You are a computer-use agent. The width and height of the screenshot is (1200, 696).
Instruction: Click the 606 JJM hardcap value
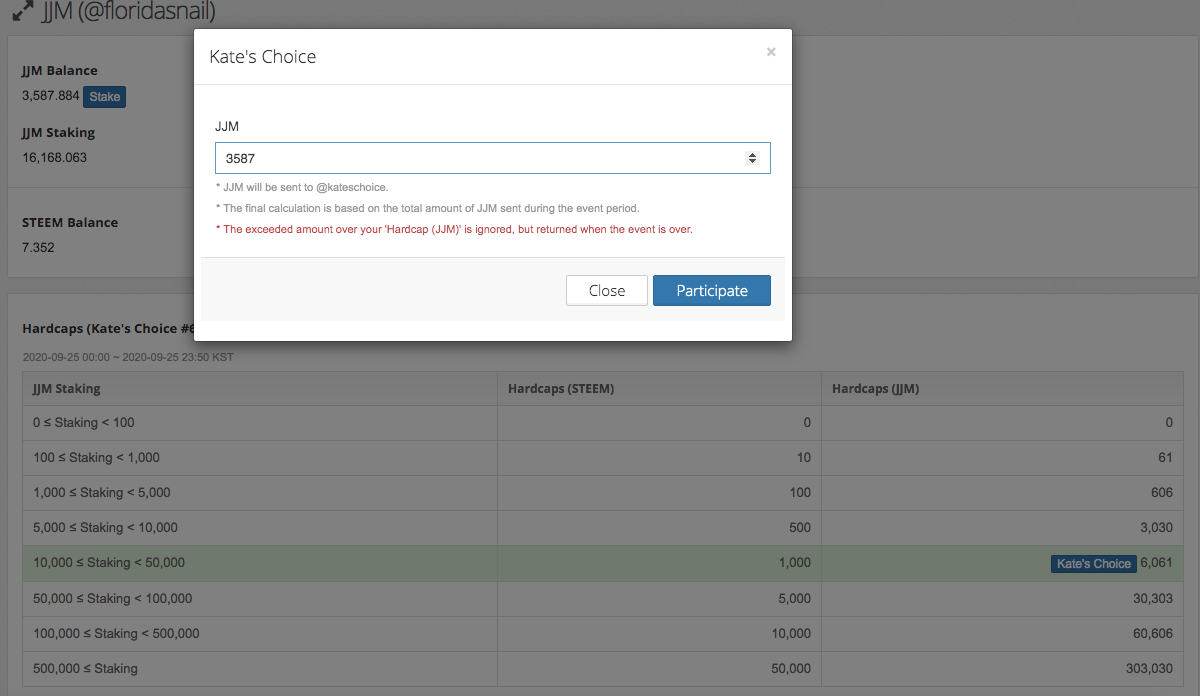(x=1161, y=493)
